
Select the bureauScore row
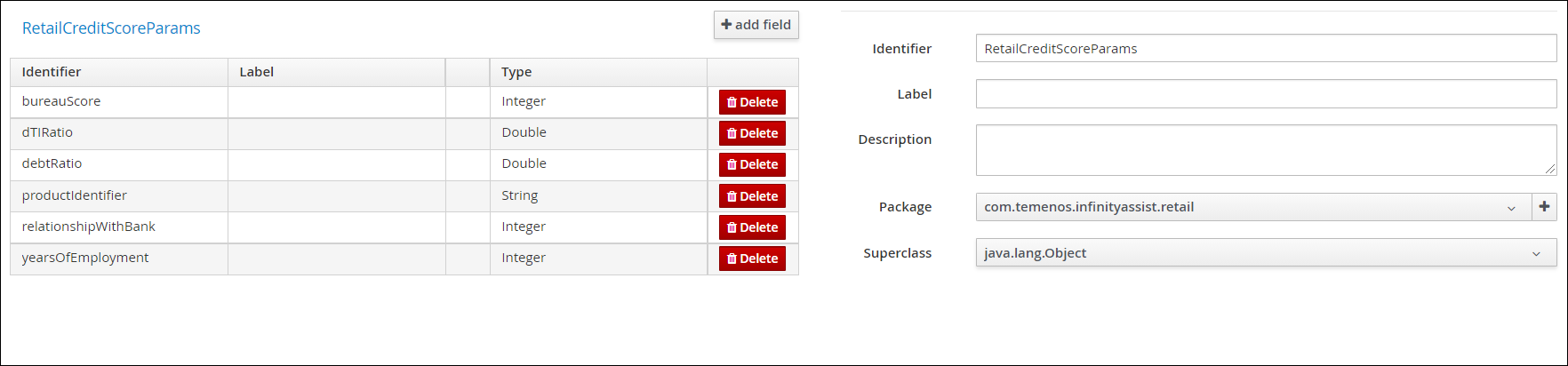coord(404,102)
